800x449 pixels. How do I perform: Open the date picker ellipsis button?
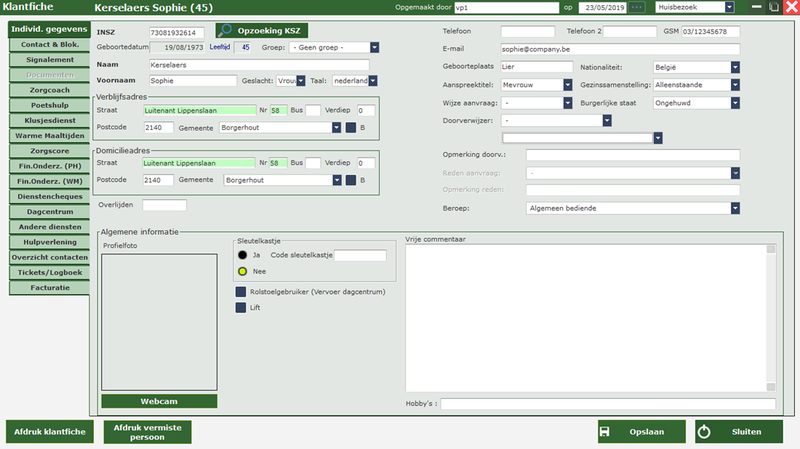[x=637, y=7]
